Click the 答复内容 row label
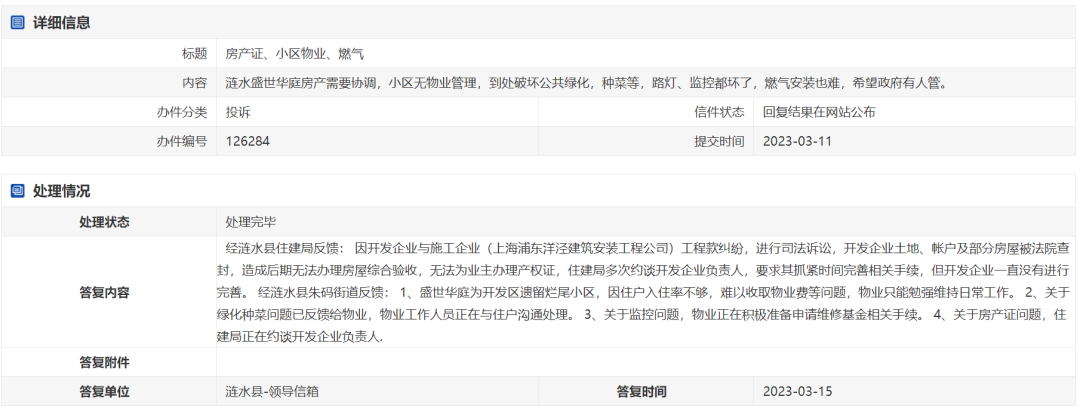This screenshot has height=415, width=1080. pyautogui.click(x=104, y=292)
